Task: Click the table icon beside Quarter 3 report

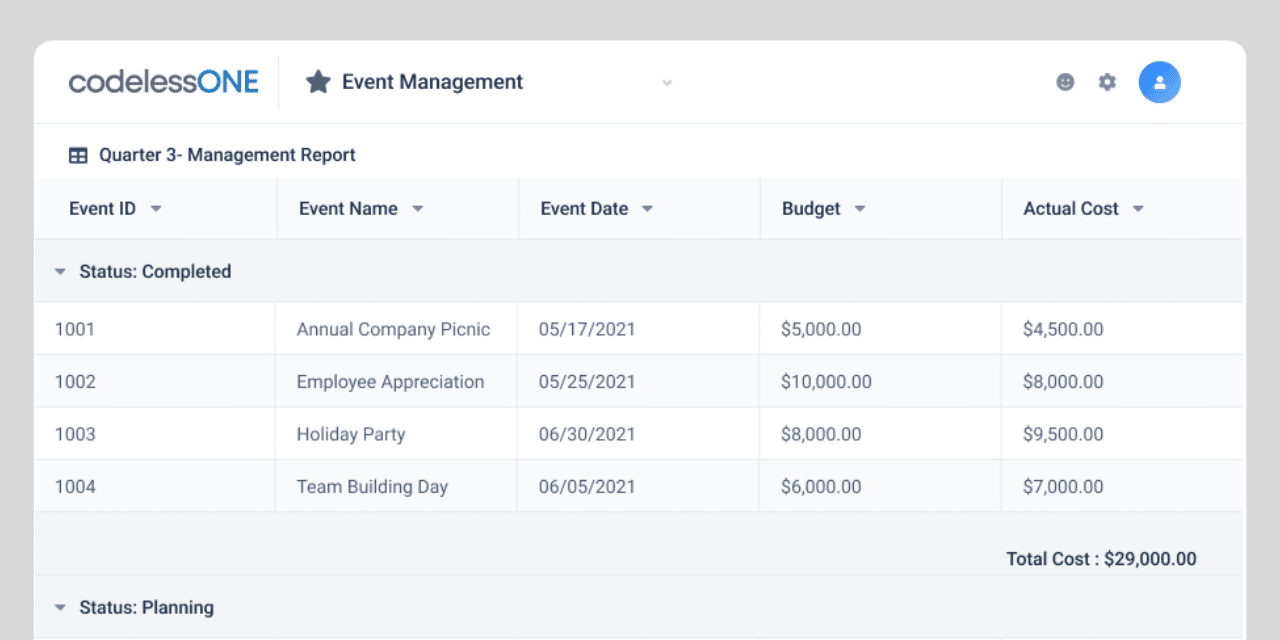Action: (78, 155)
